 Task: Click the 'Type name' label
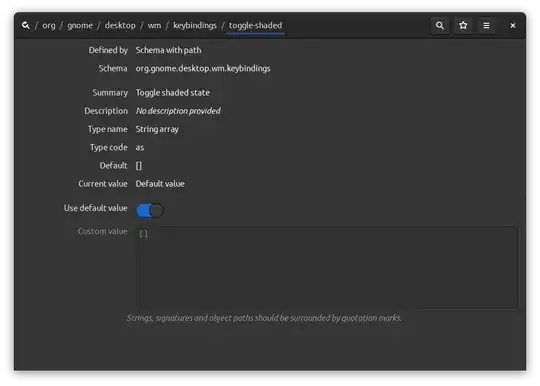point(107,129)
